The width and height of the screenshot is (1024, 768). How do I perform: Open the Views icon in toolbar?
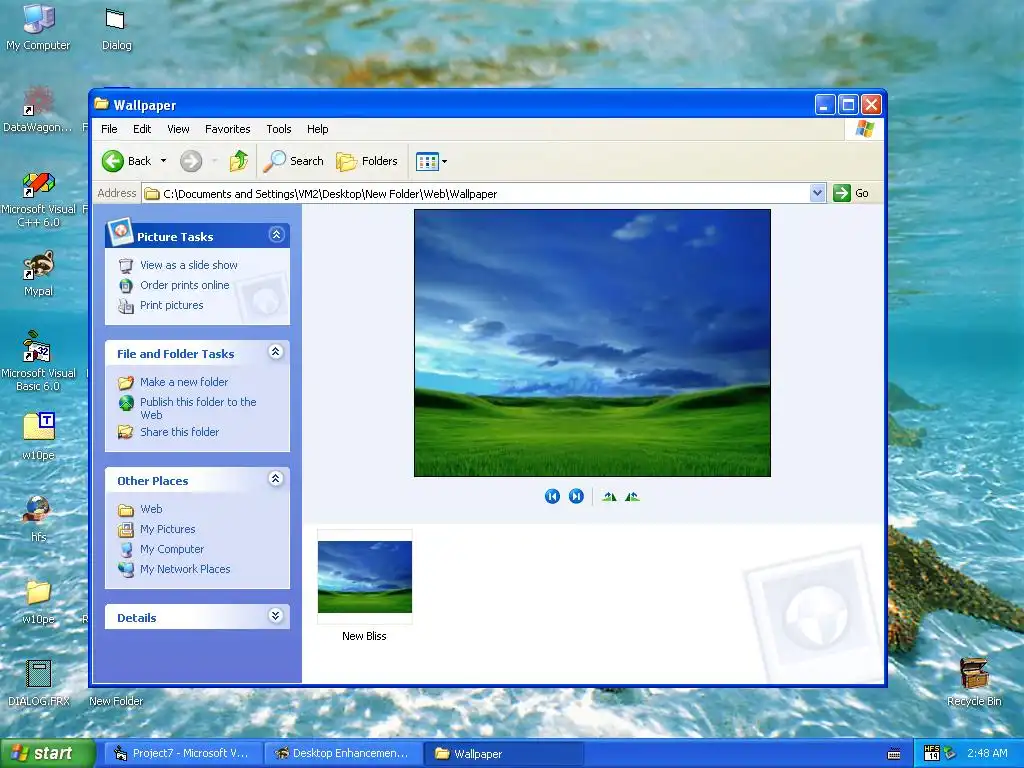tap(427, 161)
